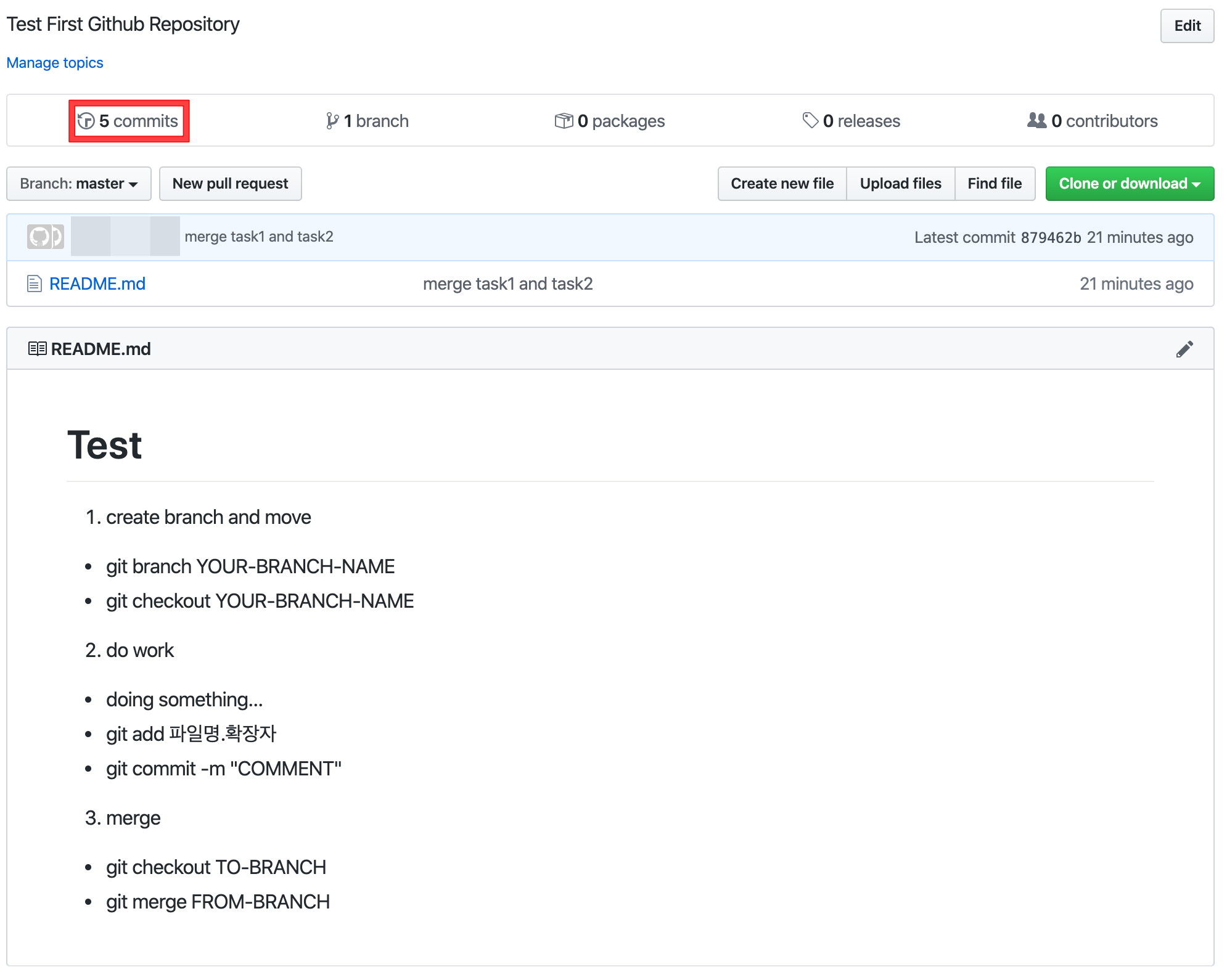Click the git branch icon
The image size is (1227, 980).
click(x=332, y=121)
